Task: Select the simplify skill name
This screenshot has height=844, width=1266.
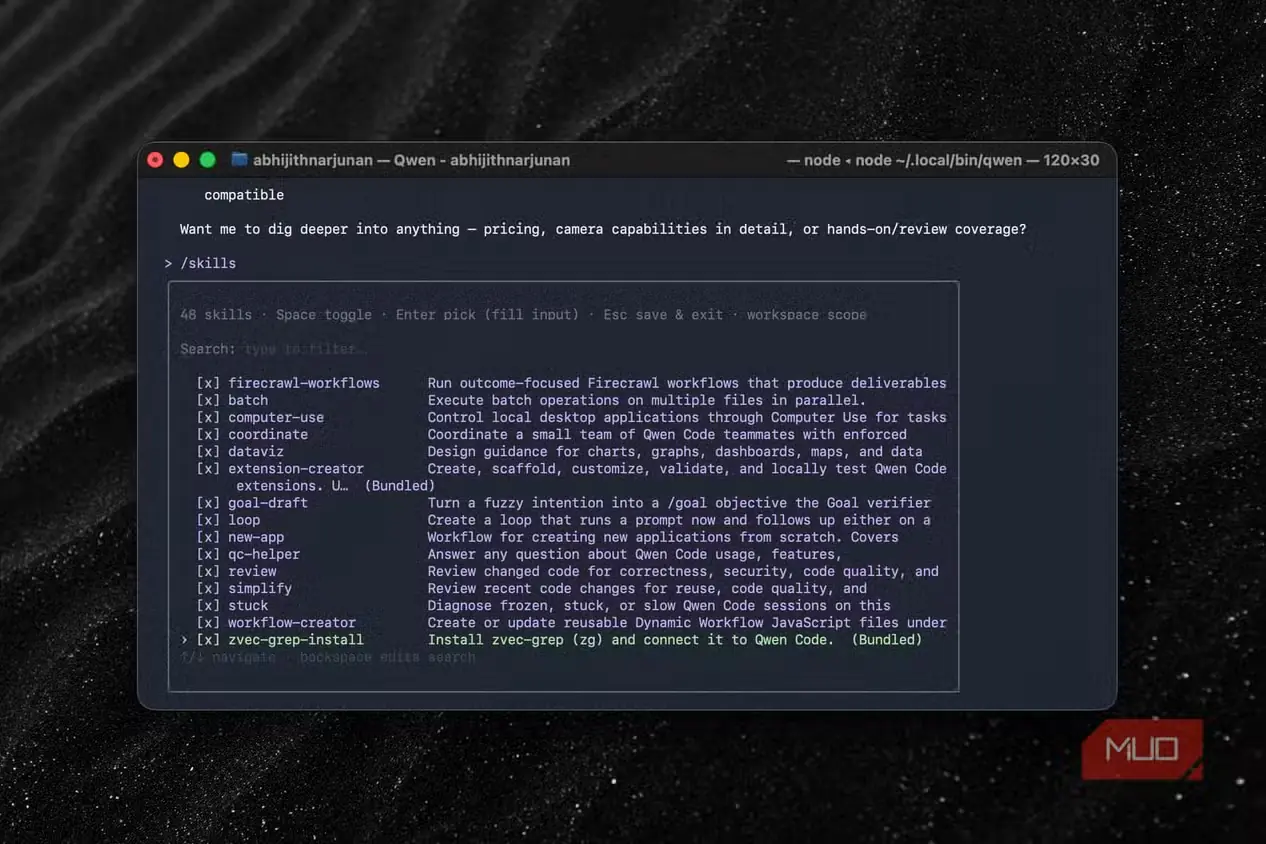Action: [x=260, y=588]
